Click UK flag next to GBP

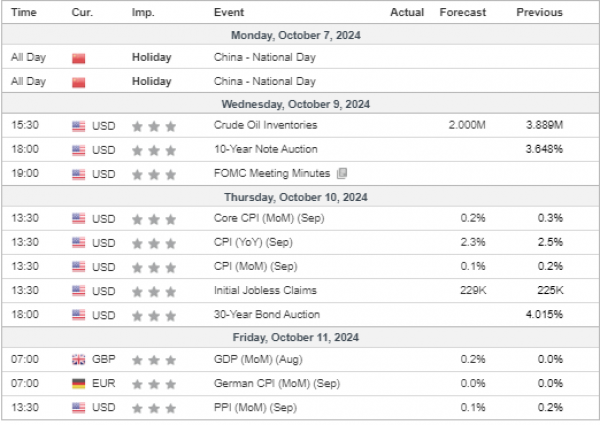[78, 360]
